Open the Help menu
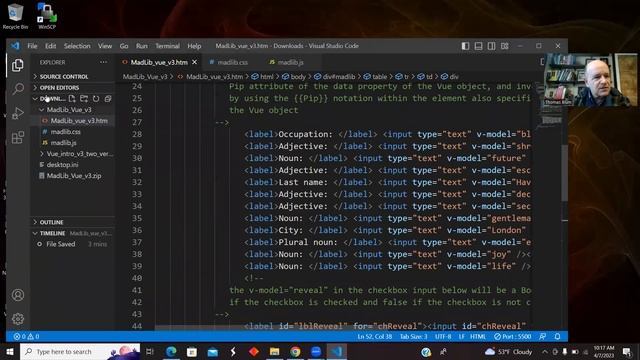640x360 pixels. [194, 46]
